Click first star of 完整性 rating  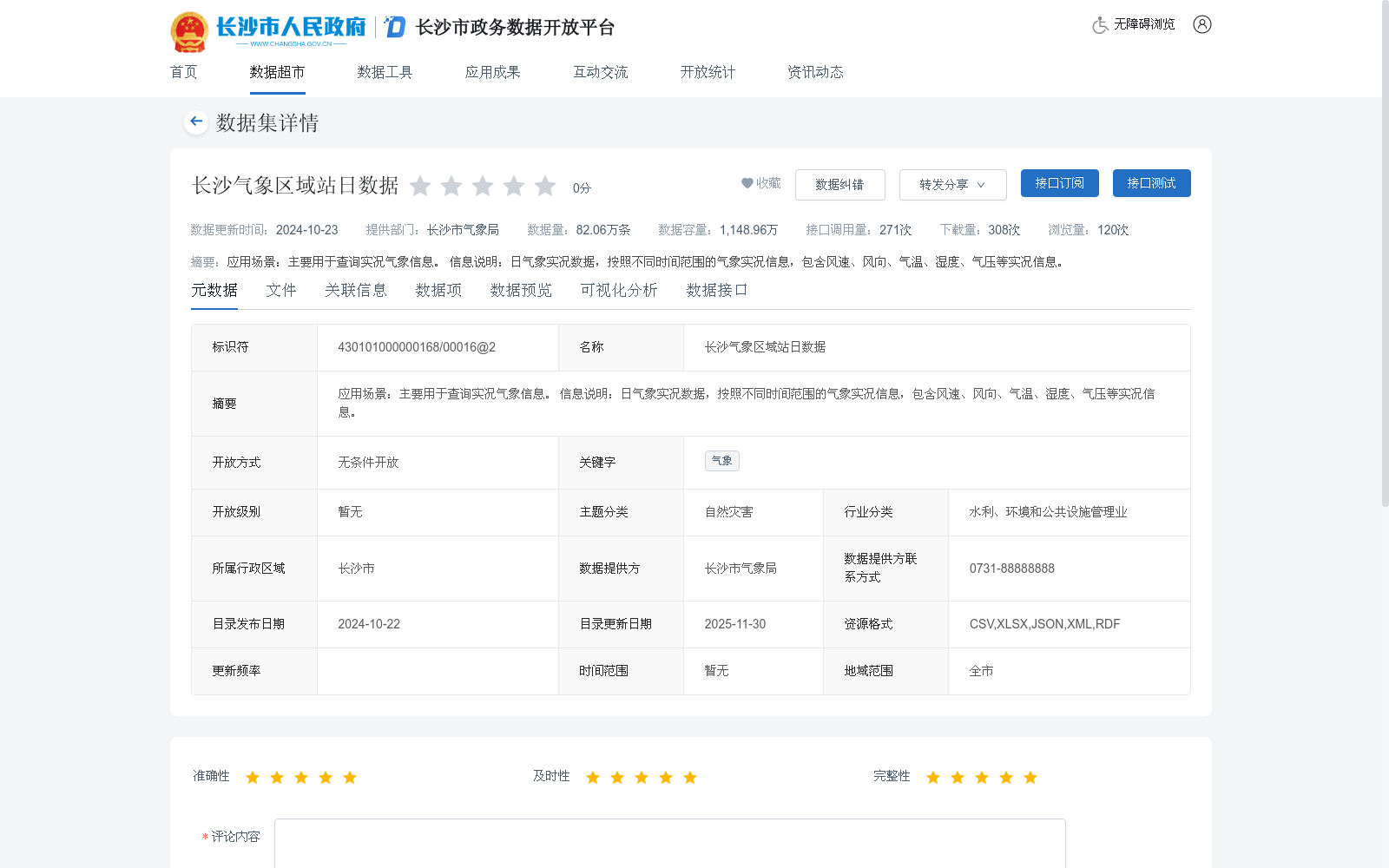pyautogui.click(x=933, y=777)
